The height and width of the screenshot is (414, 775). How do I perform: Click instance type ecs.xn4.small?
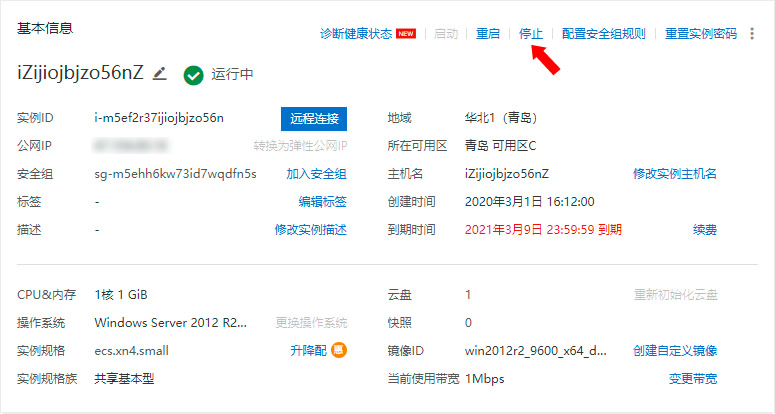[x=131, y=350]
